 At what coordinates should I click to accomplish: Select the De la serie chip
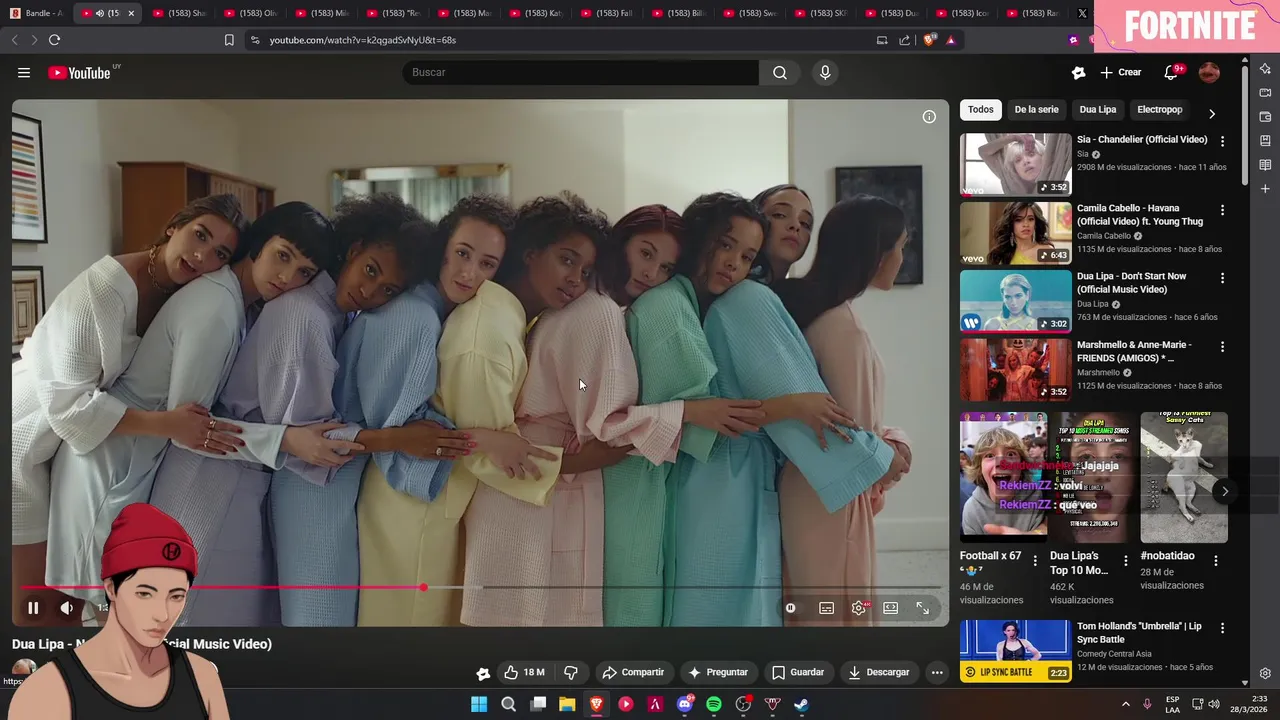pyautogui.click(x=1036, y=110)
